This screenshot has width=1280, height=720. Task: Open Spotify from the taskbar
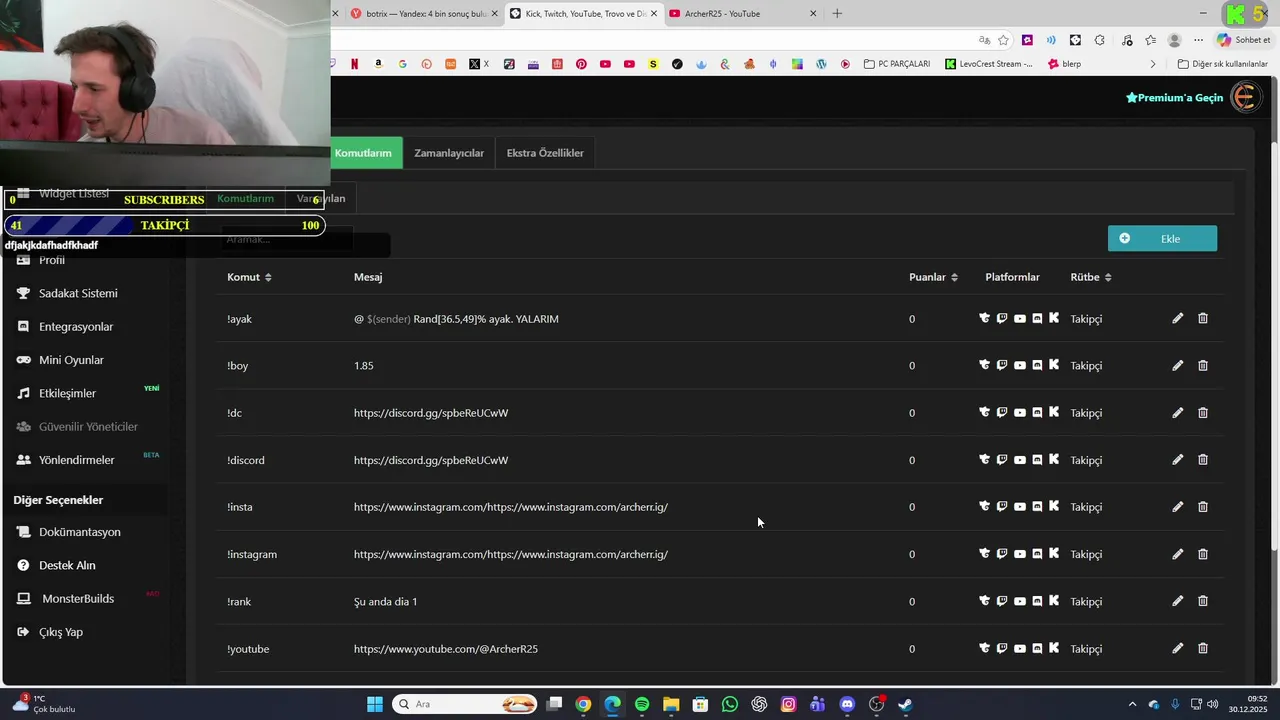click(x=642, y=704)
